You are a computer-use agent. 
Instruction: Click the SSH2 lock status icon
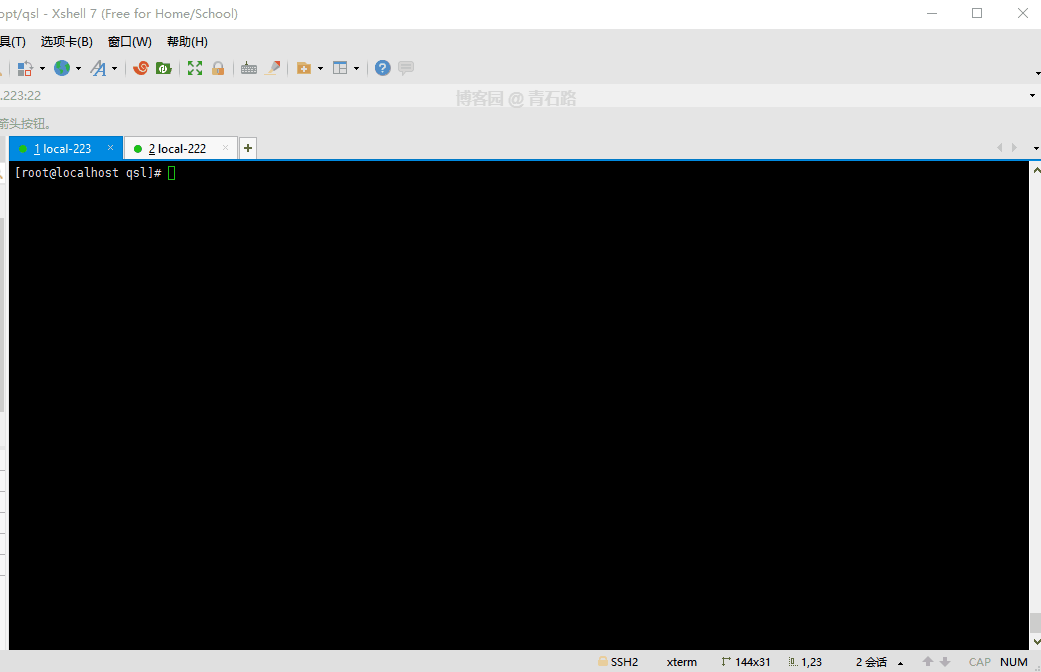pos(603,661)
